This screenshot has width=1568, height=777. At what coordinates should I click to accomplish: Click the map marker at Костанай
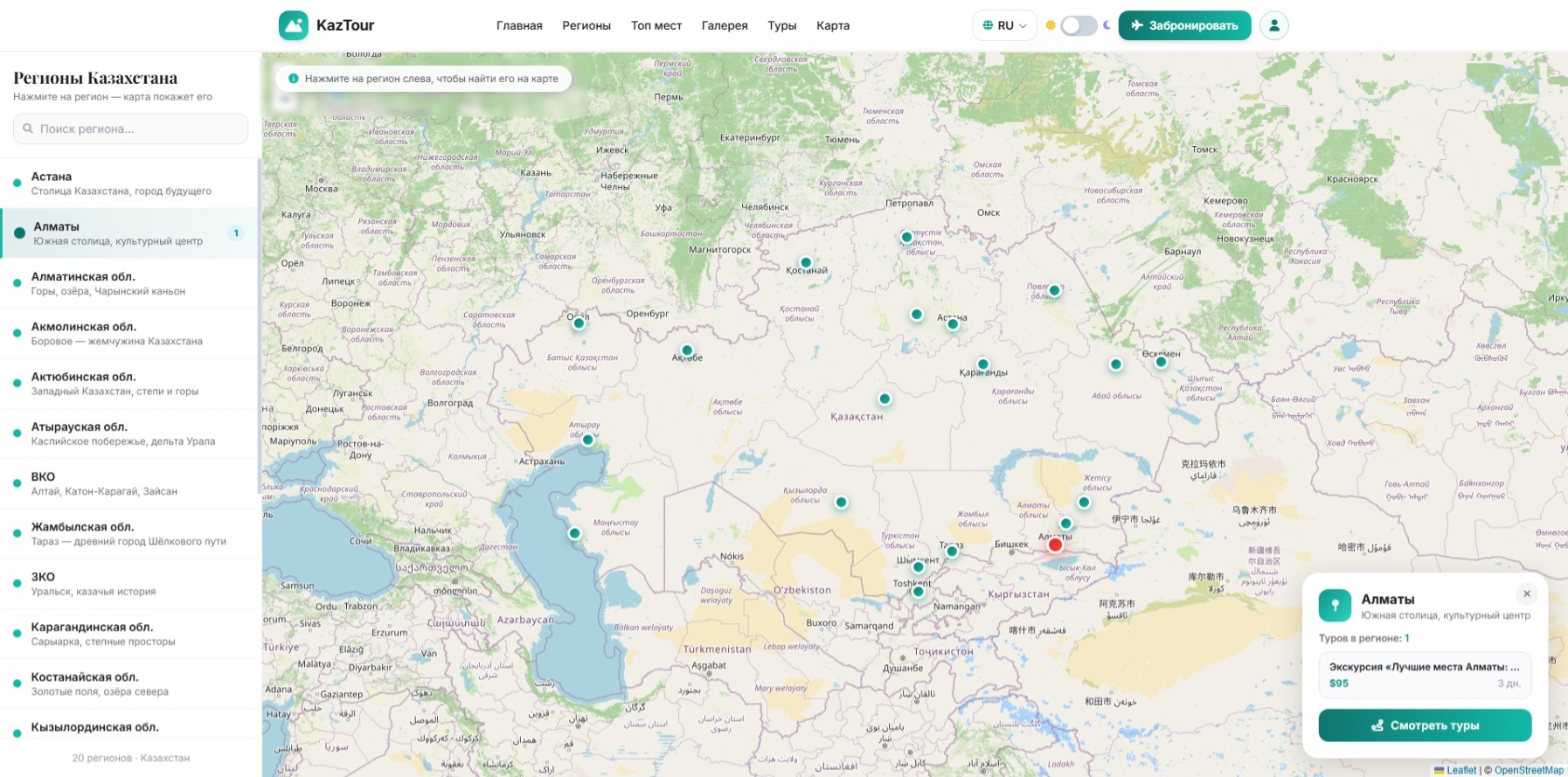tap(806, 262)
